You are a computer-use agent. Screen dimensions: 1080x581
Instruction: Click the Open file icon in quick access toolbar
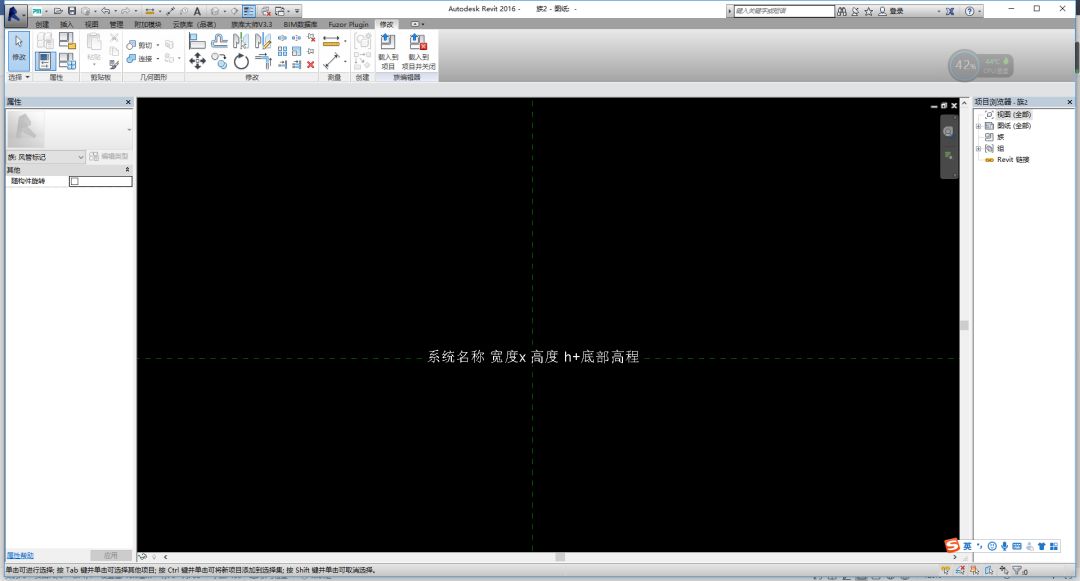(x=58, y=11)
